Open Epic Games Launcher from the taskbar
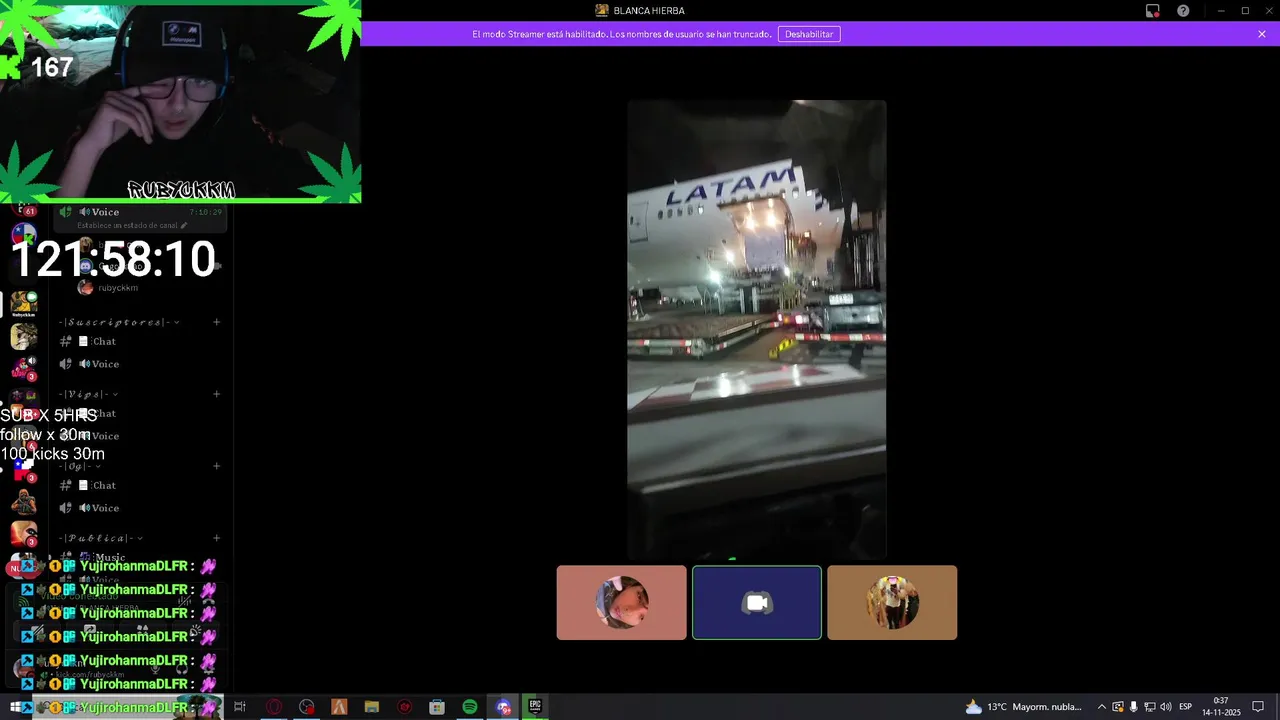The height and width of the screenshot is (720, 1280). point(535,707)
